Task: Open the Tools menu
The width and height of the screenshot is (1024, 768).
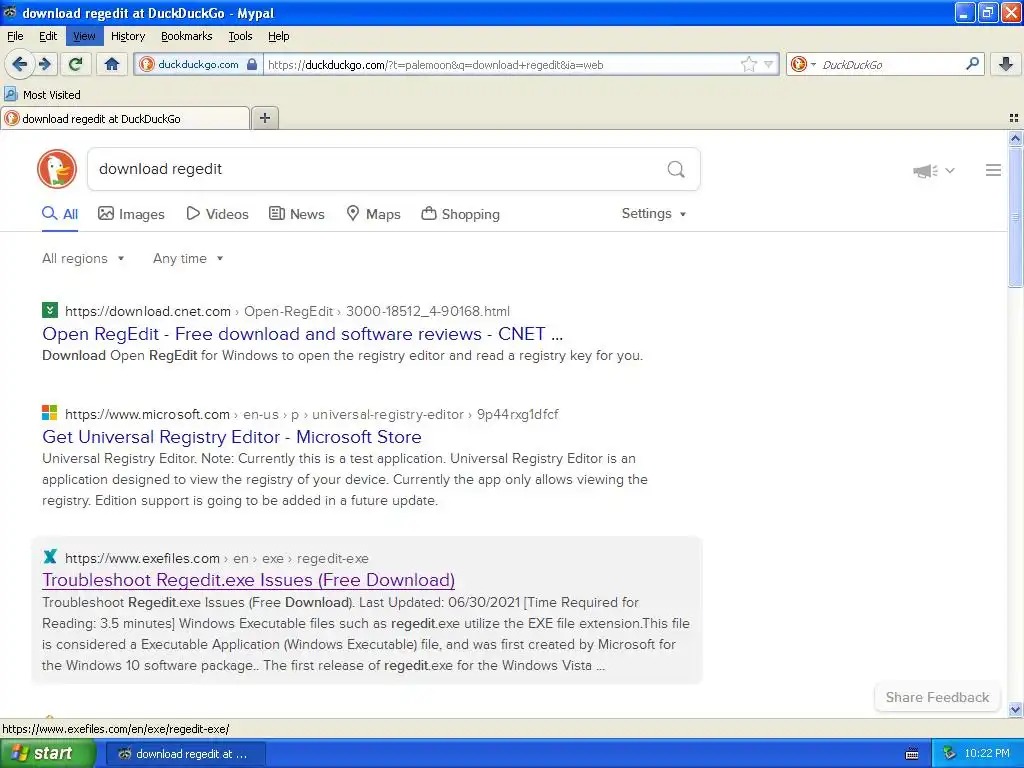Action: tap(240, 36)
